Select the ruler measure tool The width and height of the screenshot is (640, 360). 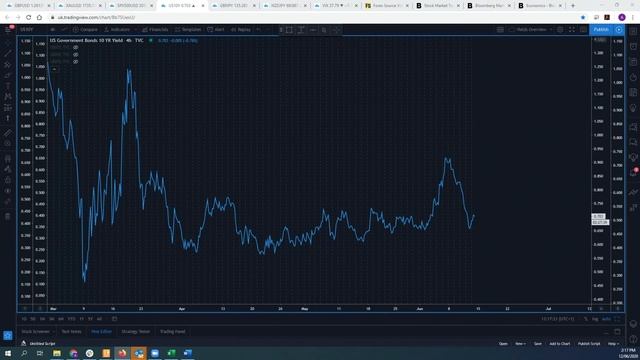pyautogui.click(x=8, y=133)
